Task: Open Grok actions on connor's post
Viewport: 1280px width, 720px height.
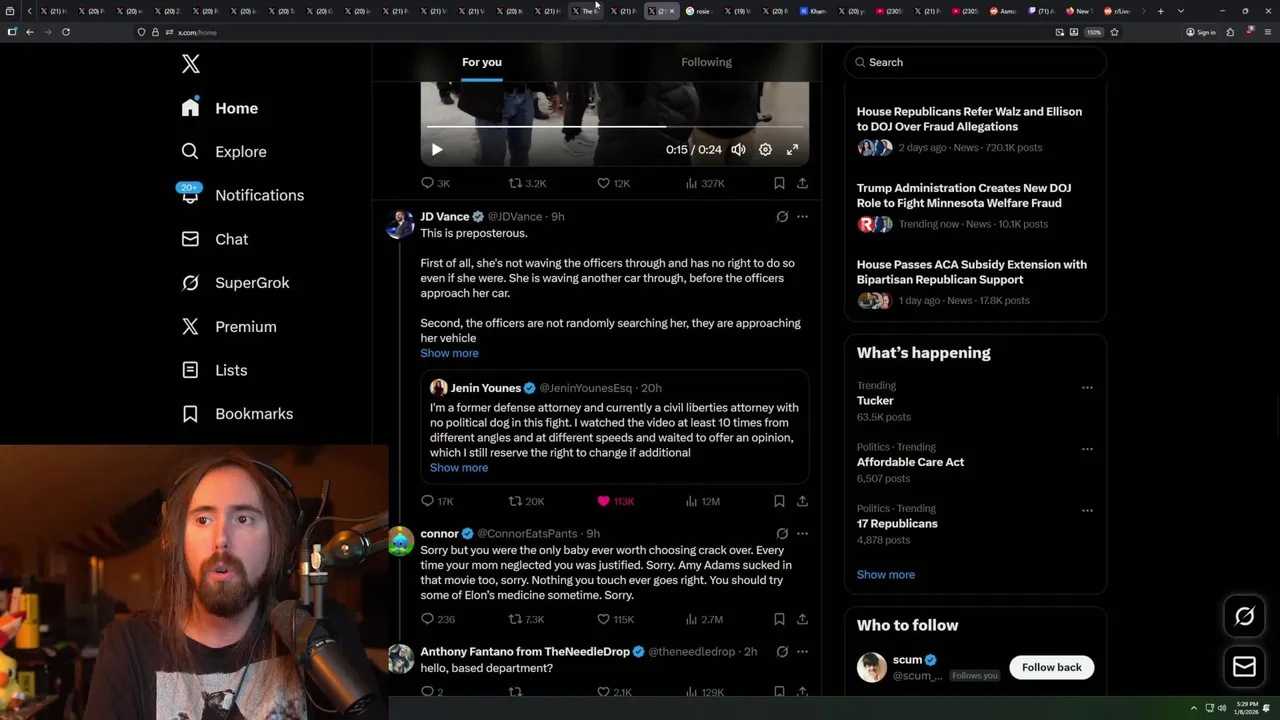Action: click(782, 534)
